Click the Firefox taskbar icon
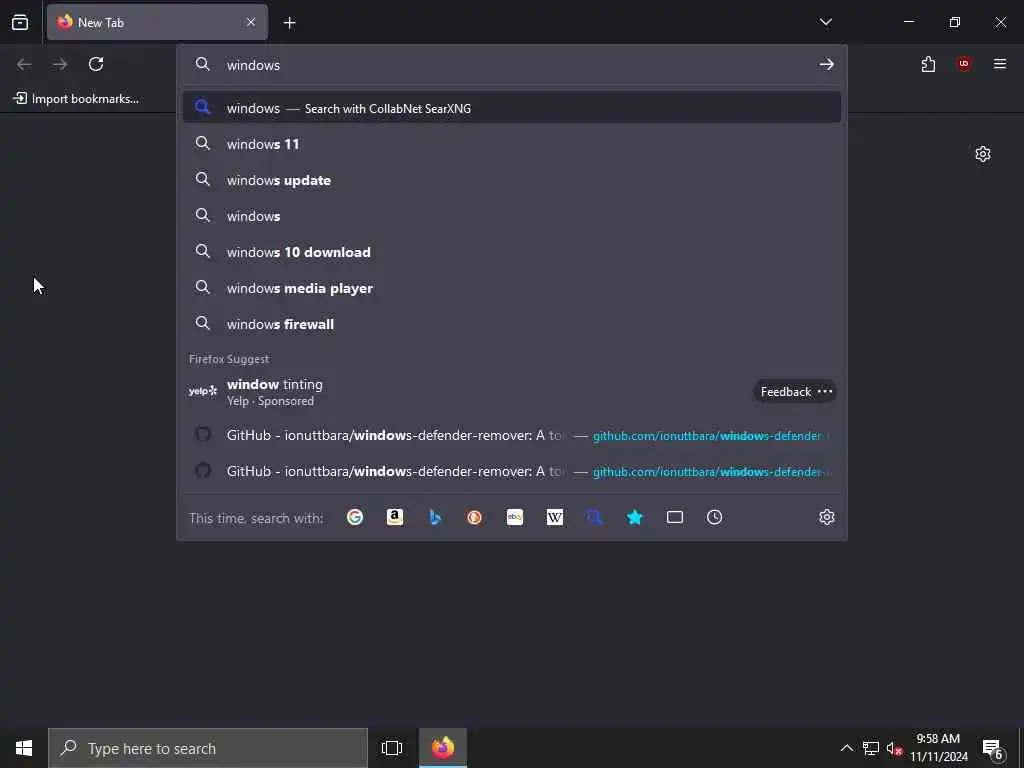This screenshot has width=1024, height=768. coord(443,748)
